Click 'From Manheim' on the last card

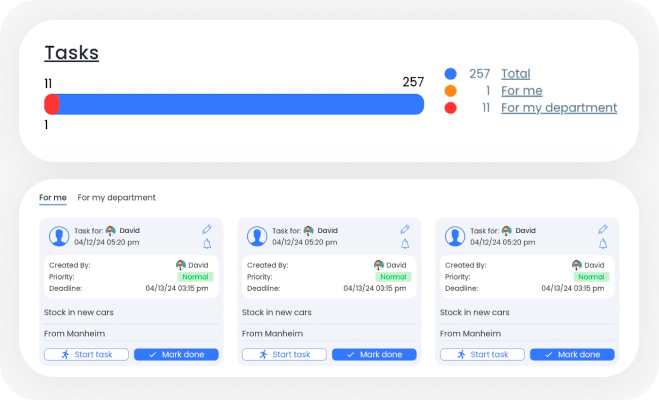point(470,334)
